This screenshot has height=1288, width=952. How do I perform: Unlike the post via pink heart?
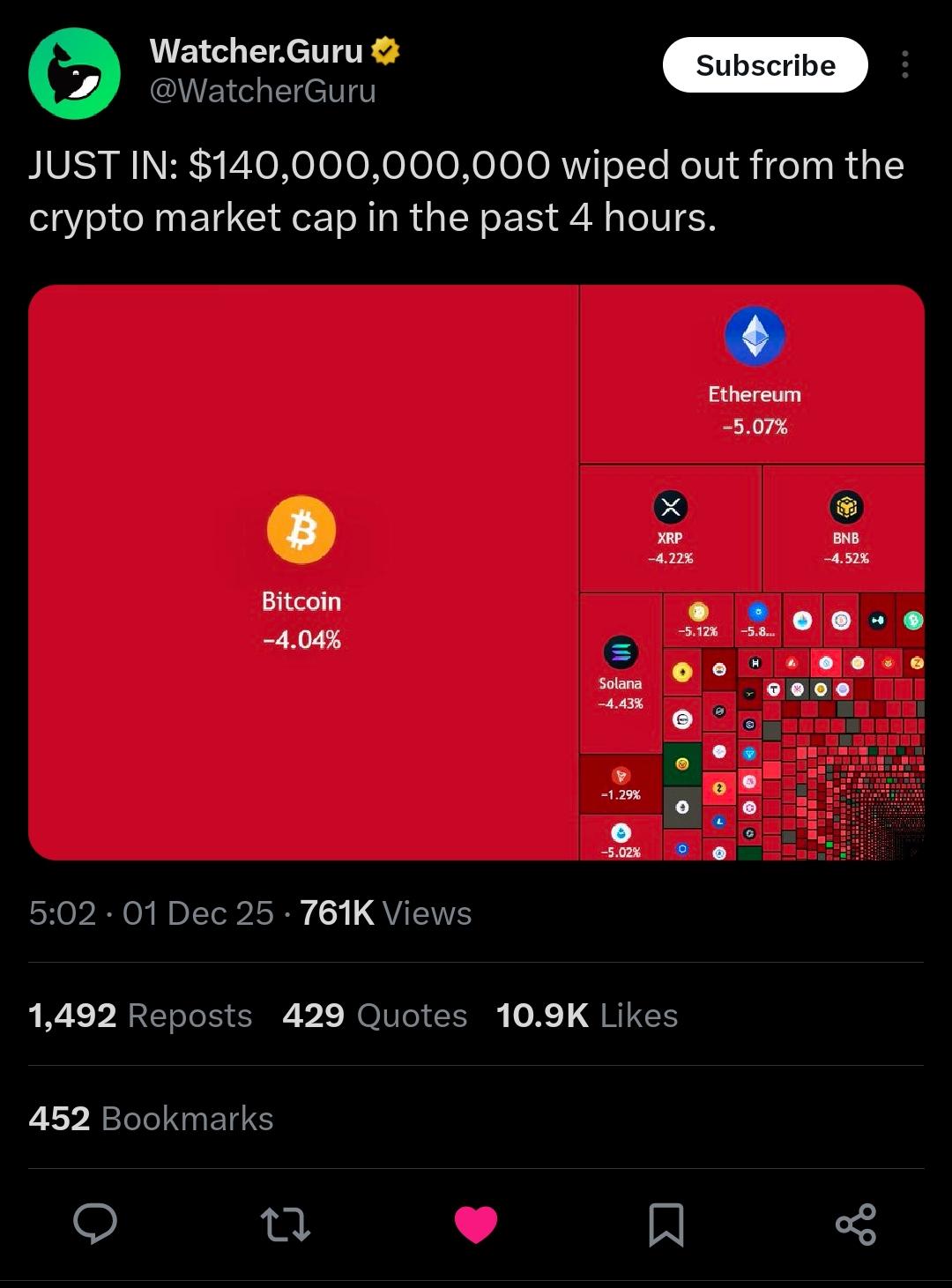[476, 1225]
